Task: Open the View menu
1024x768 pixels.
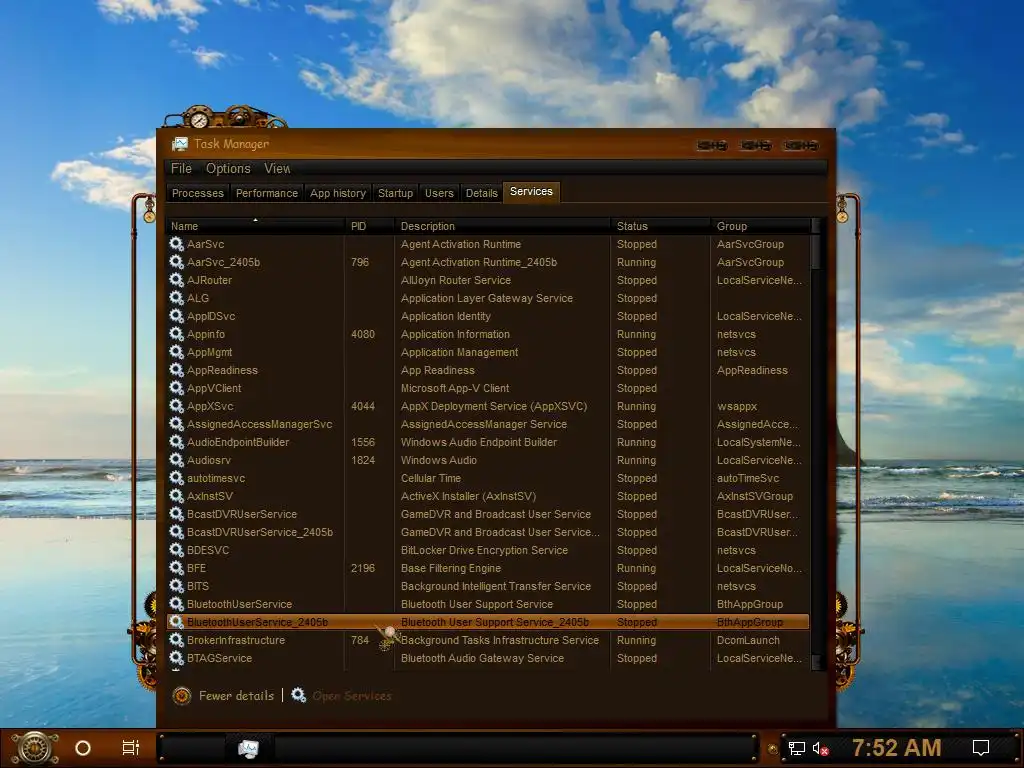Action: 277,168
